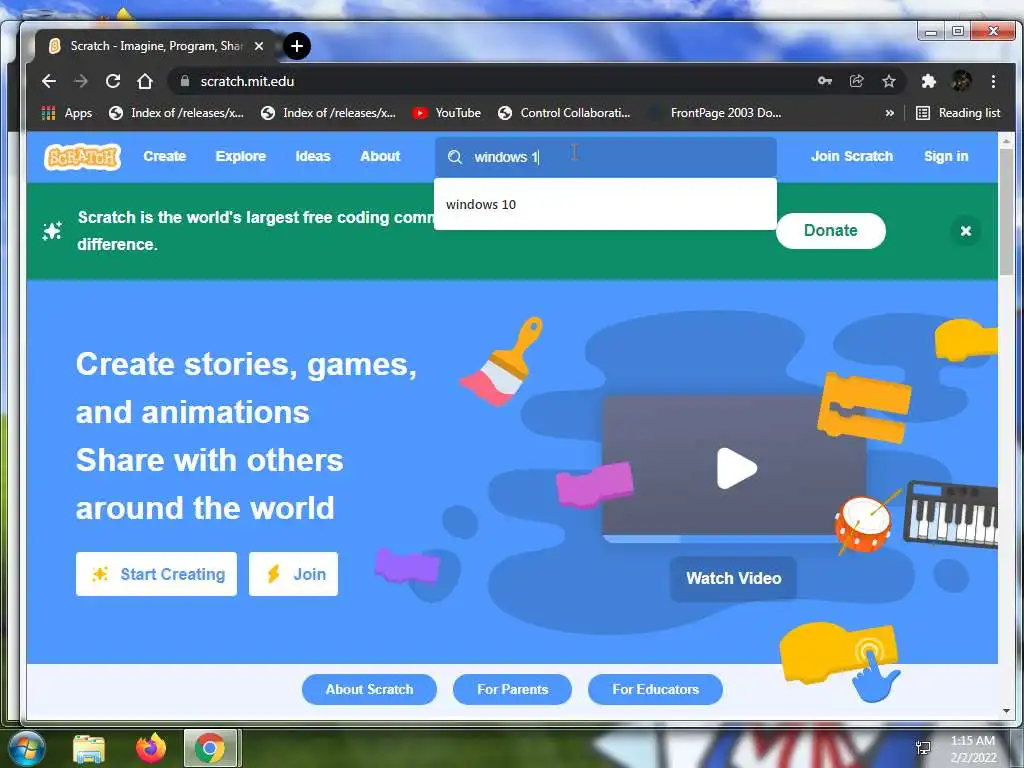Click the share page icon
Screen dimensions: 1024x768
(x=856, y=81)
